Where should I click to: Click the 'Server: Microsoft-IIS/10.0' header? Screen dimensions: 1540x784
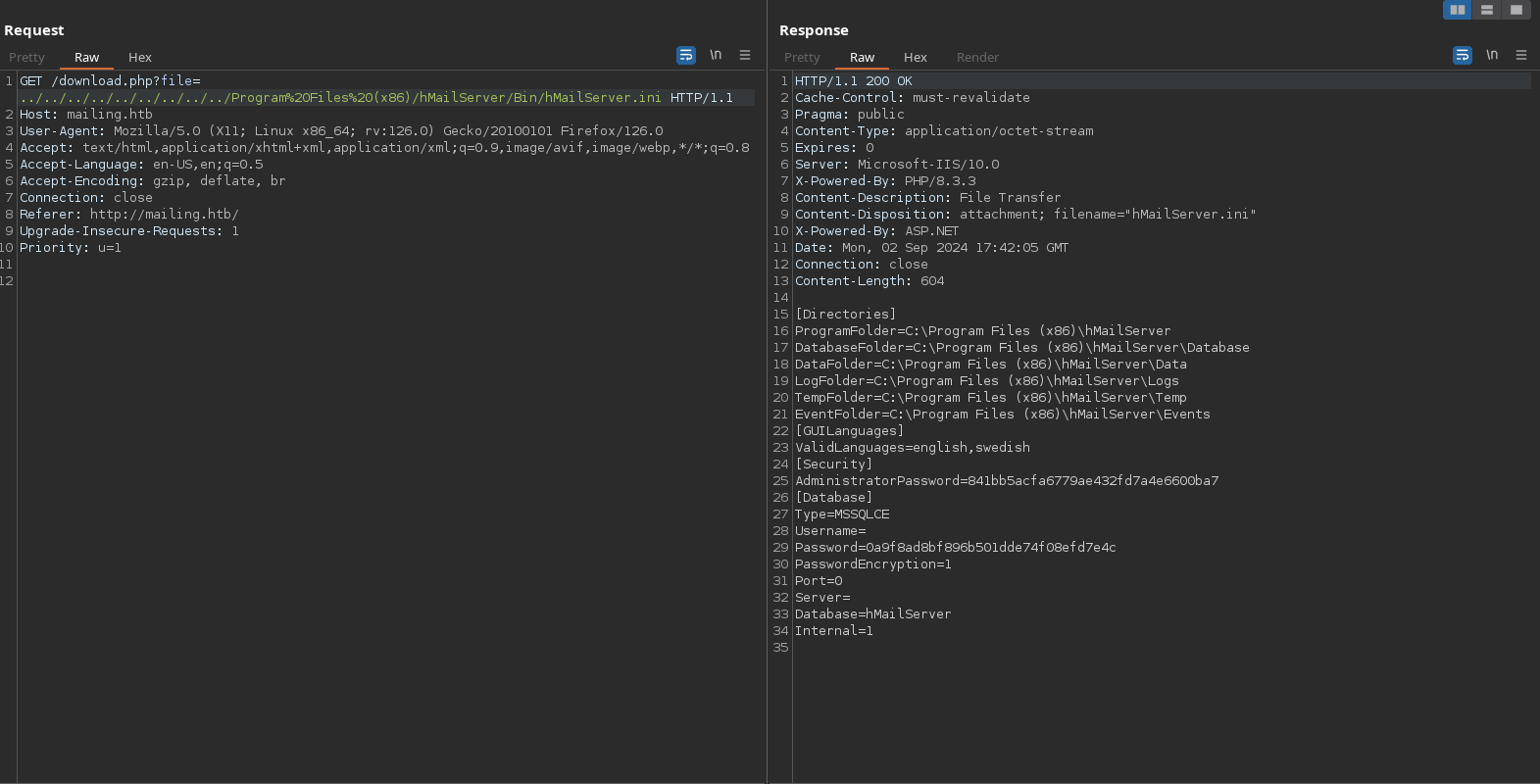click(x=897, y=165)
